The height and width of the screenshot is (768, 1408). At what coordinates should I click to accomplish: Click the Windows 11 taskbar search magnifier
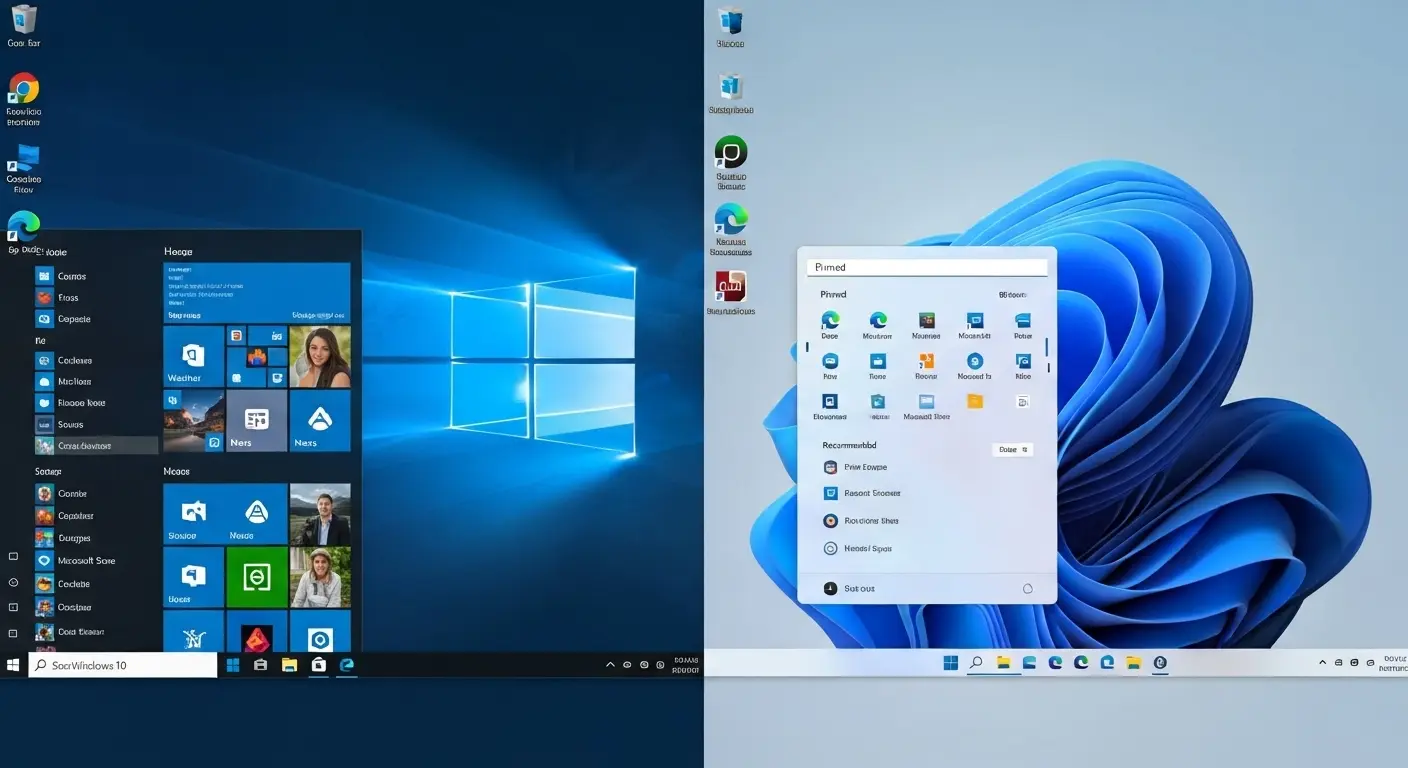pos(976,662)
